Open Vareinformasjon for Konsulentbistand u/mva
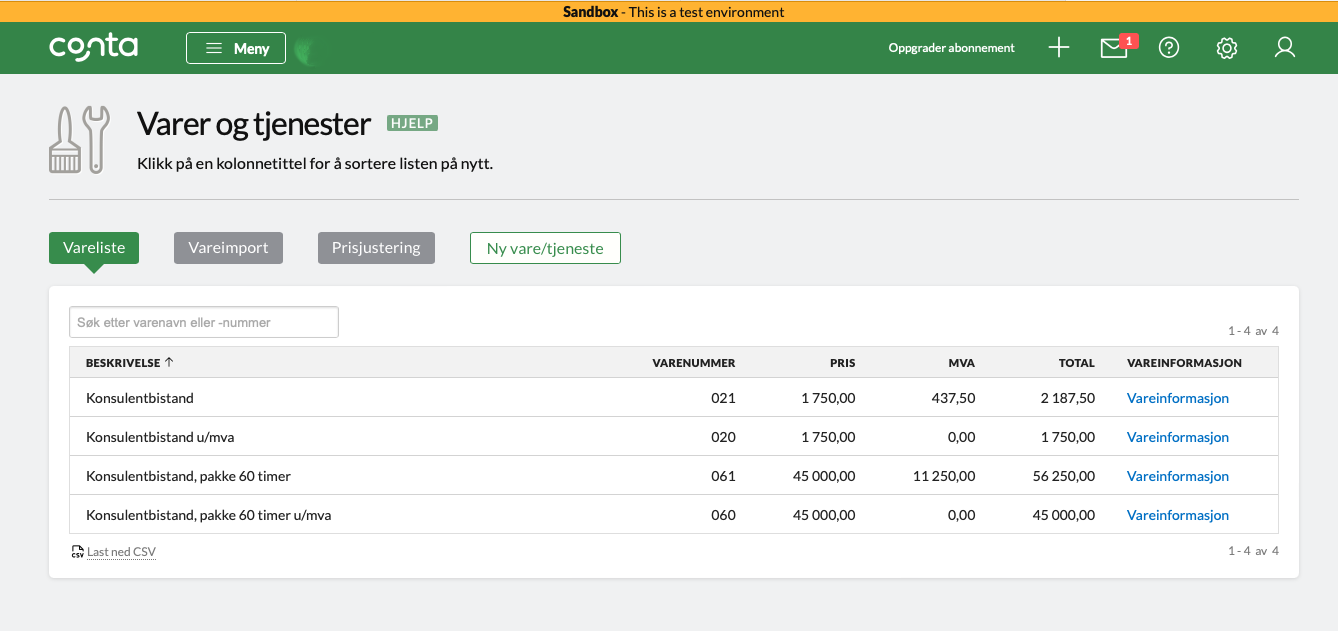The image size is (1338, 631). pyautogui.click(x=1177, y=437)
